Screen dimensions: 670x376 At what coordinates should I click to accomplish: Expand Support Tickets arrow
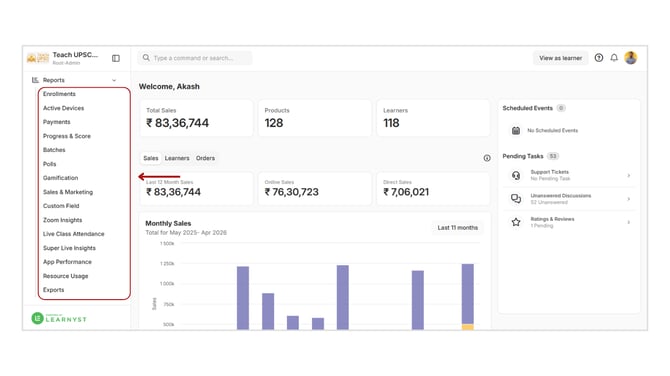tap(629, 176)
